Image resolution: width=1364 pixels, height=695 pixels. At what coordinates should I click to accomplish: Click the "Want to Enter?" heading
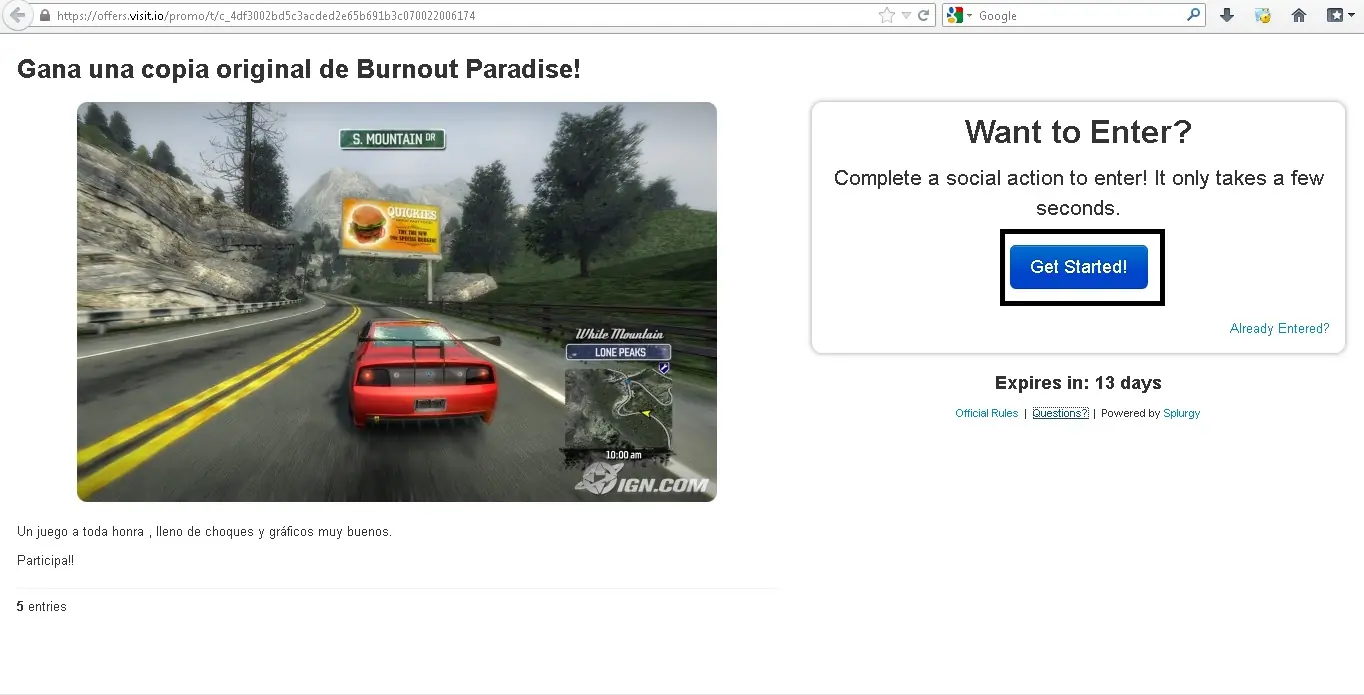(1078, 132)
